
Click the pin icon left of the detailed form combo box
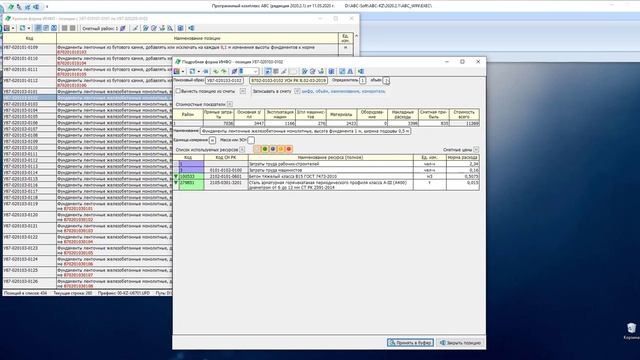tap(234, 71)
